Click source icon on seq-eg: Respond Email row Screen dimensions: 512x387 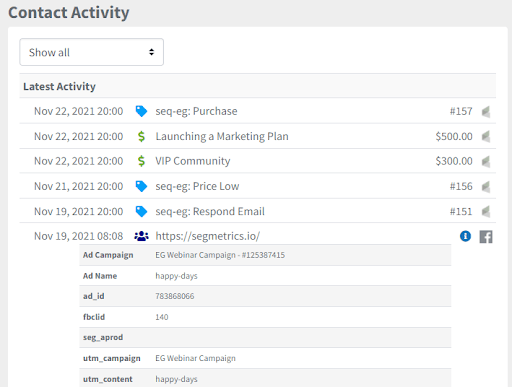pyautogui.click(x=486, y=211)
